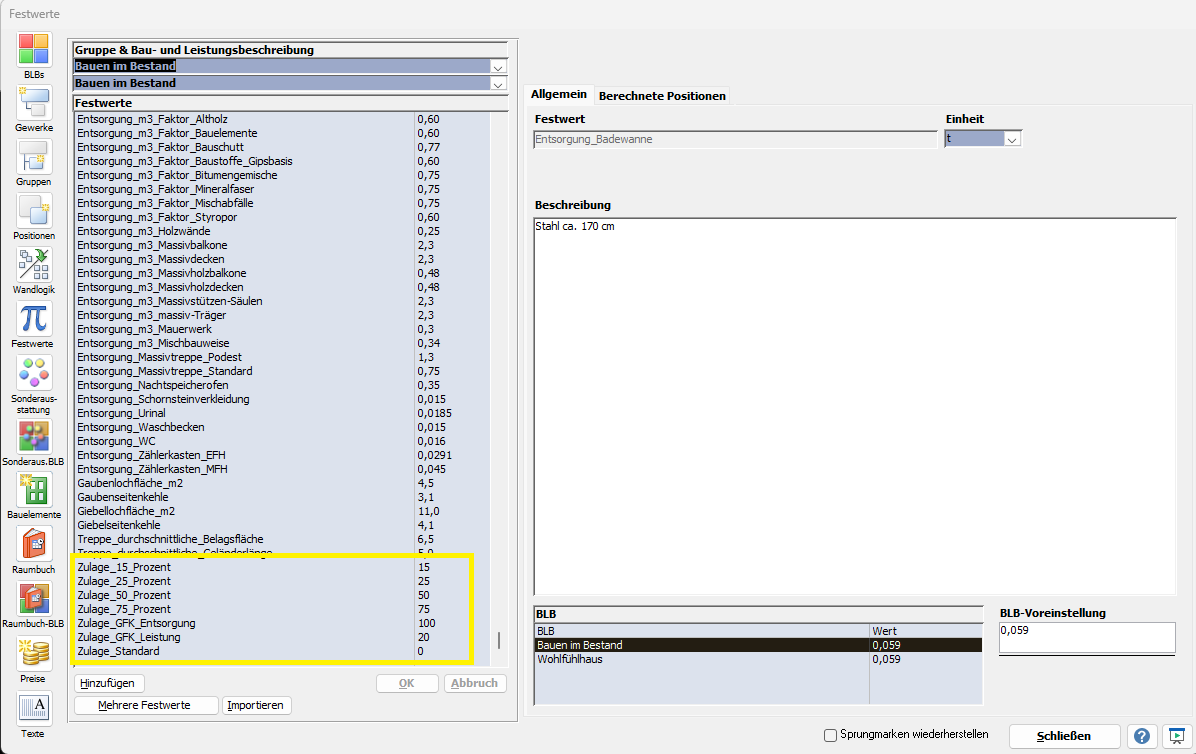Image resolution: width=1196 pixels, height=754 pixels.
Task: Open the Bauelemente sidebar icon
Action: [34, 489]
